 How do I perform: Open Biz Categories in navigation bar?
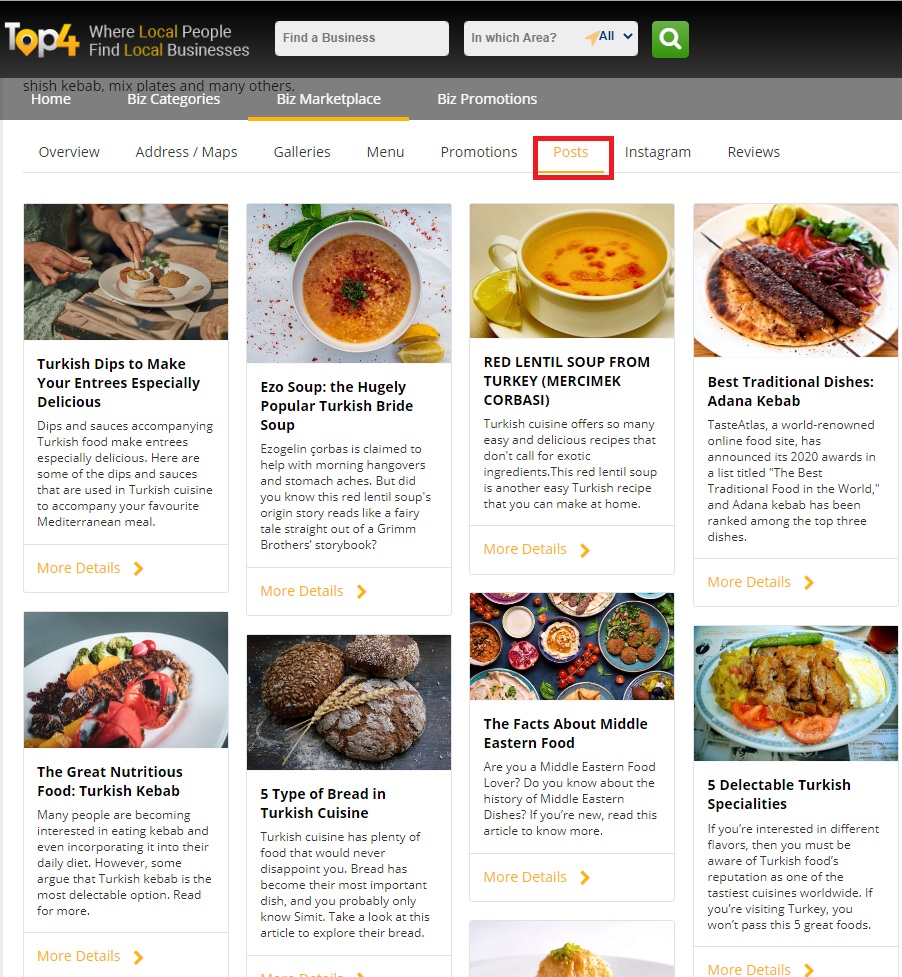point(174,99)
